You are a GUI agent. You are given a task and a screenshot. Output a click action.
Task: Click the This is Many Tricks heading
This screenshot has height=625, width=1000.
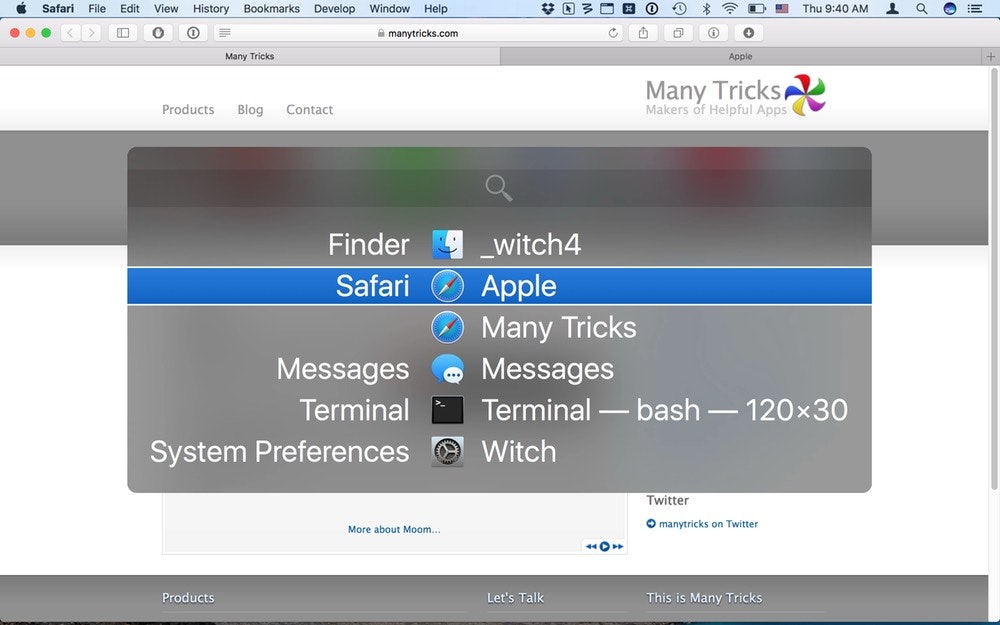[x=704, y=598]
